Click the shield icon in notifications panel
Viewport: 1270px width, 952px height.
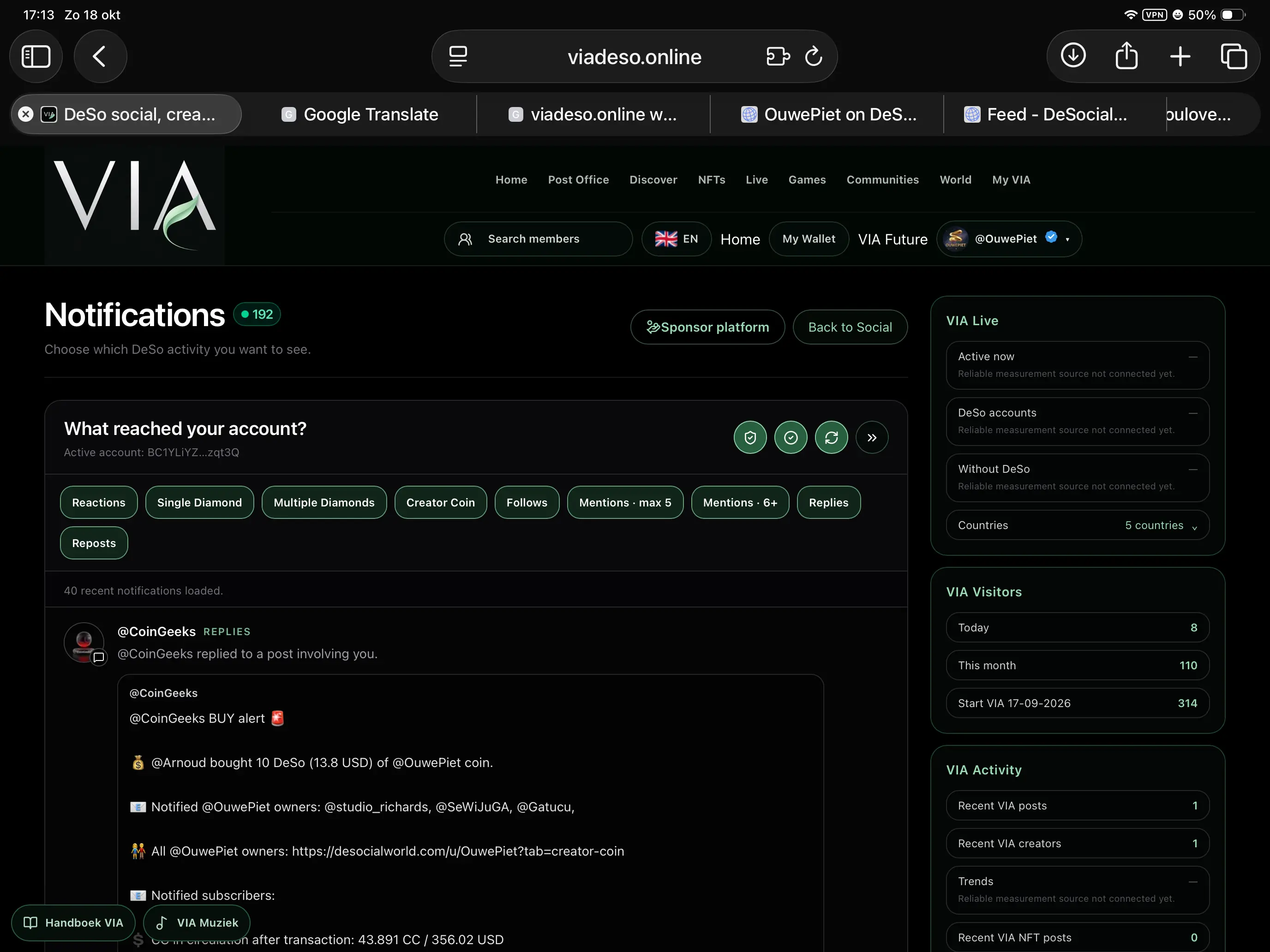(750, 438)
